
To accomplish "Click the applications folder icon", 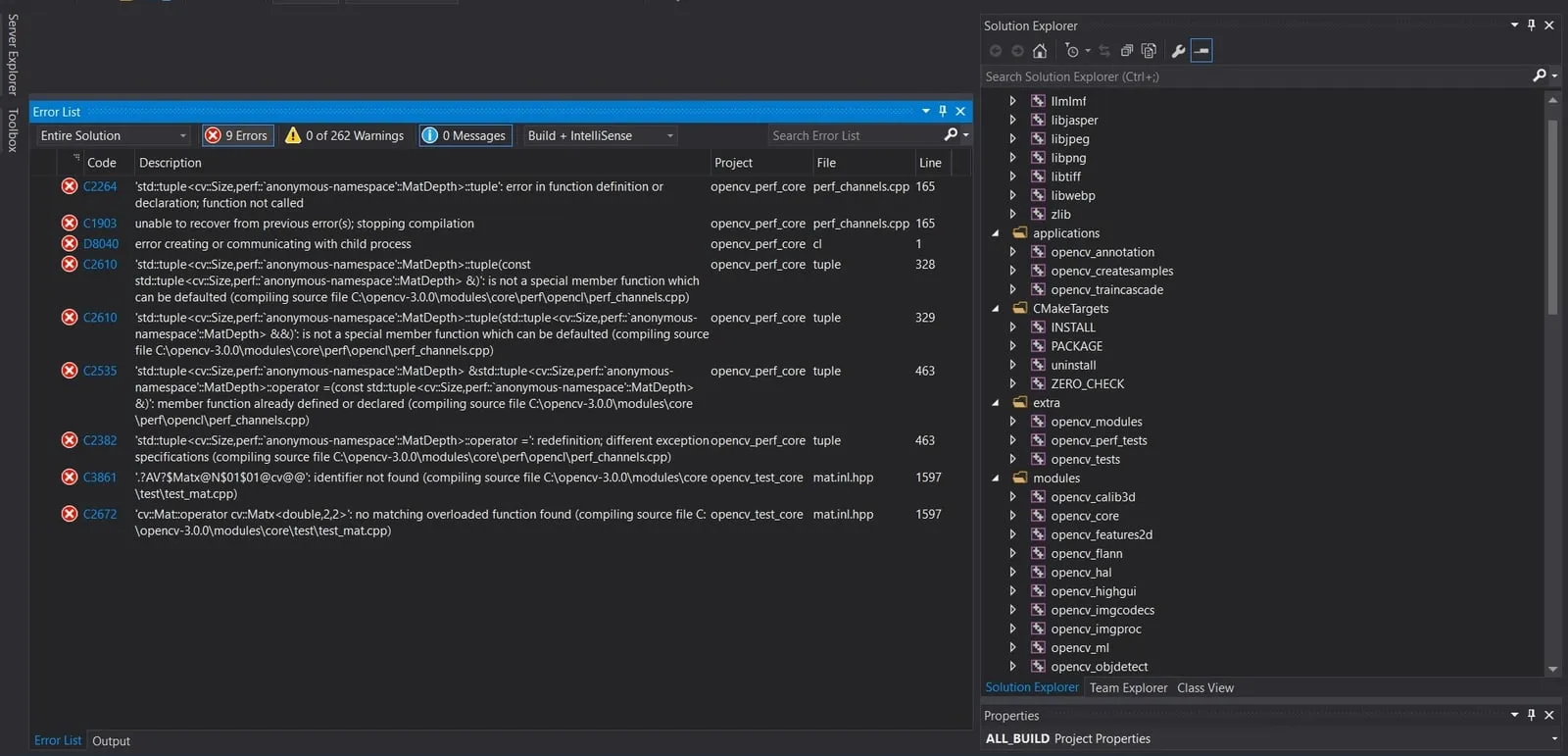I will coord(1020,233).
